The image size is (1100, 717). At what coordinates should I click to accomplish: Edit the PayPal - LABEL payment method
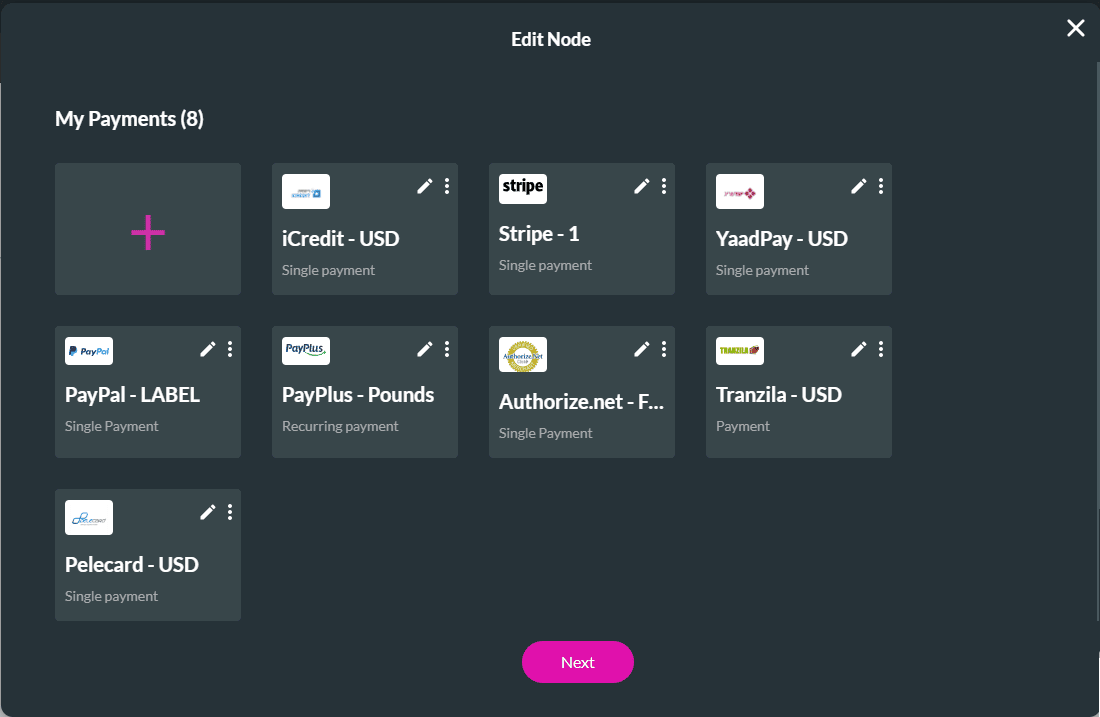click(x=207, y=349)
